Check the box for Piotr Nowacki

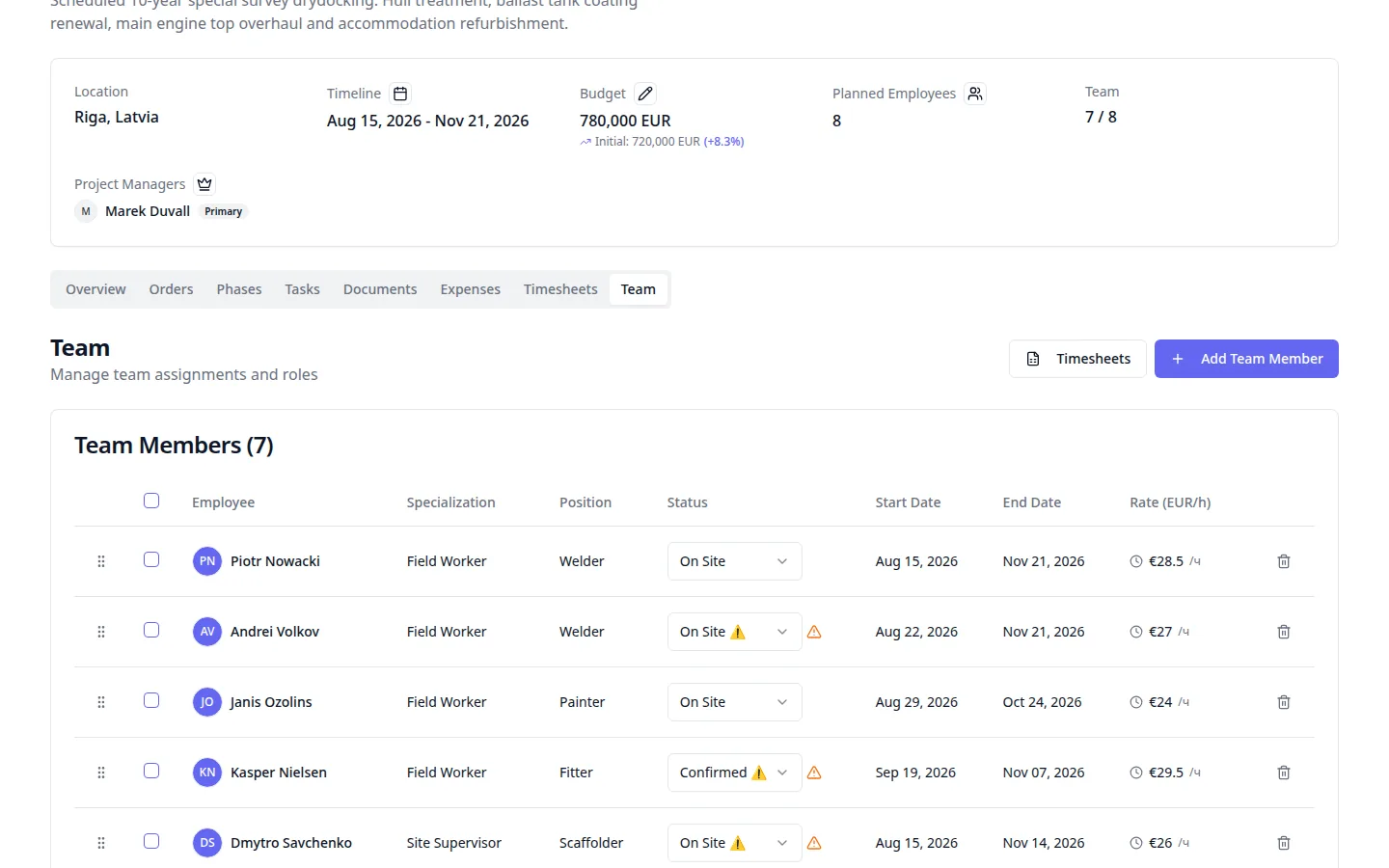(x=151, y=559)
